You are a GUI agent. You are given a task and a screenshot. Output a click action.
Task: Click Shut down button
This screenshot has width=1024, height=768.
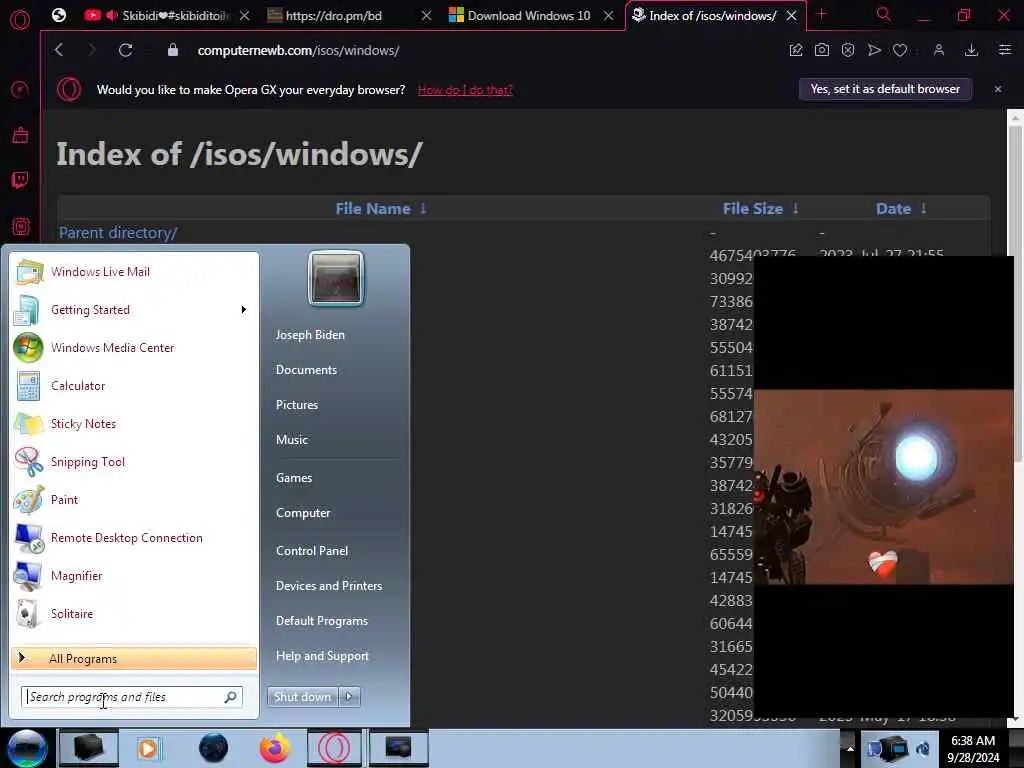coord(302,697)
